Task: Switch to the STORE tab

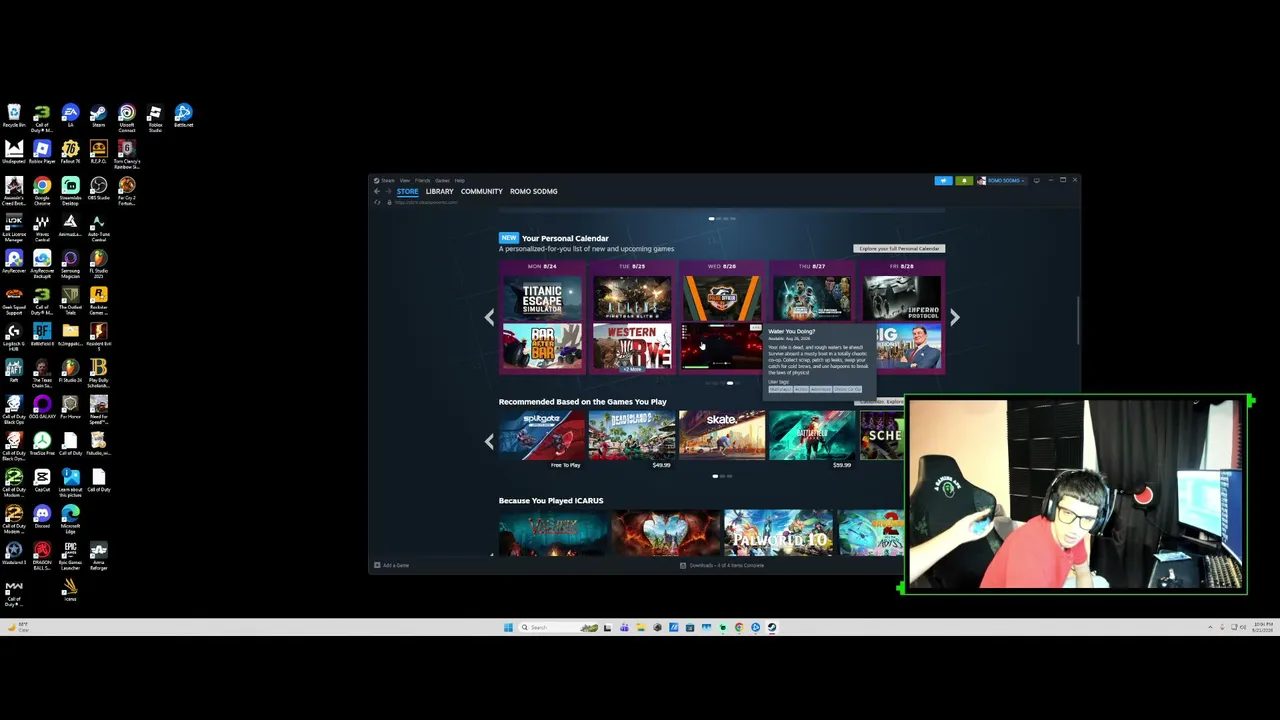Action: coord(407,191)
